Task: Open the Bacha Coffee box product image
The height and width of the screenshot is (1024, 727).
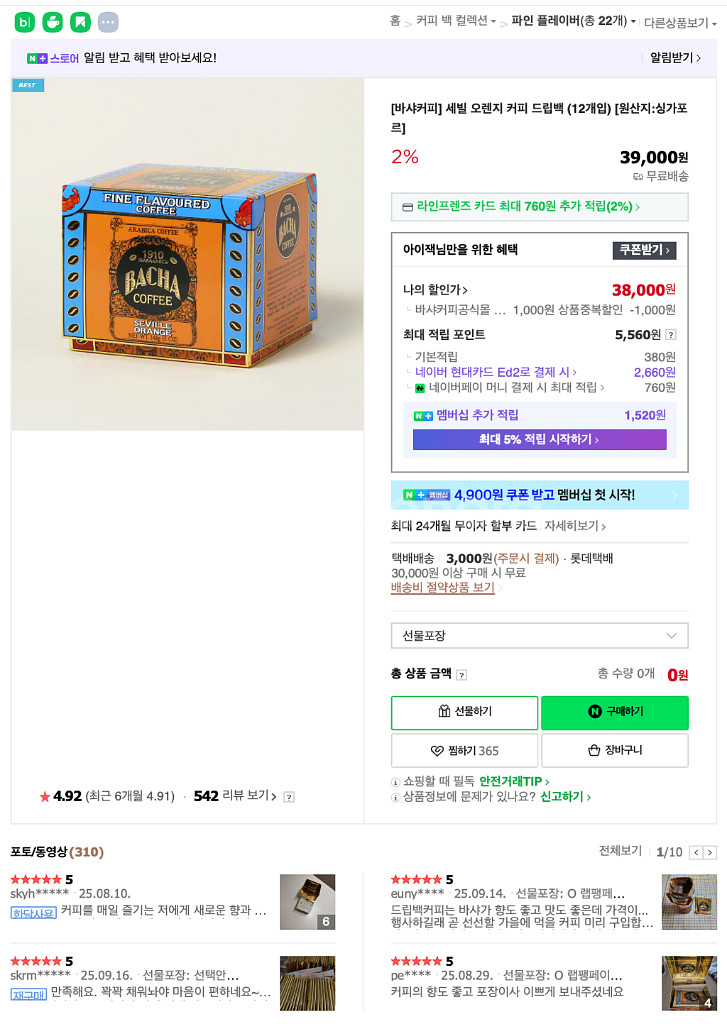Action: click(x=187, y=255)
